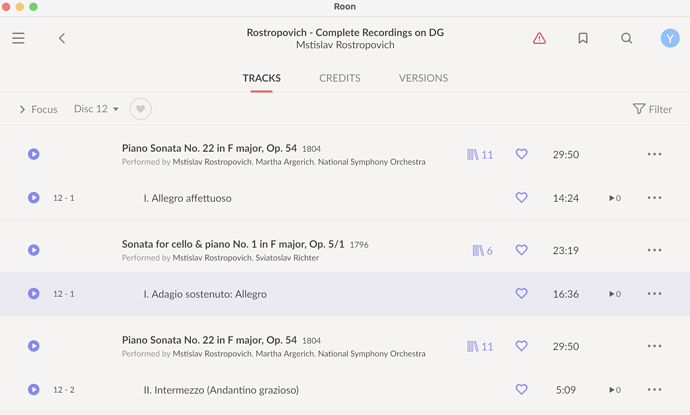This screenshot has height=415, width=690.
Task: Switch to the Versions tab
Action: (423, 78)
